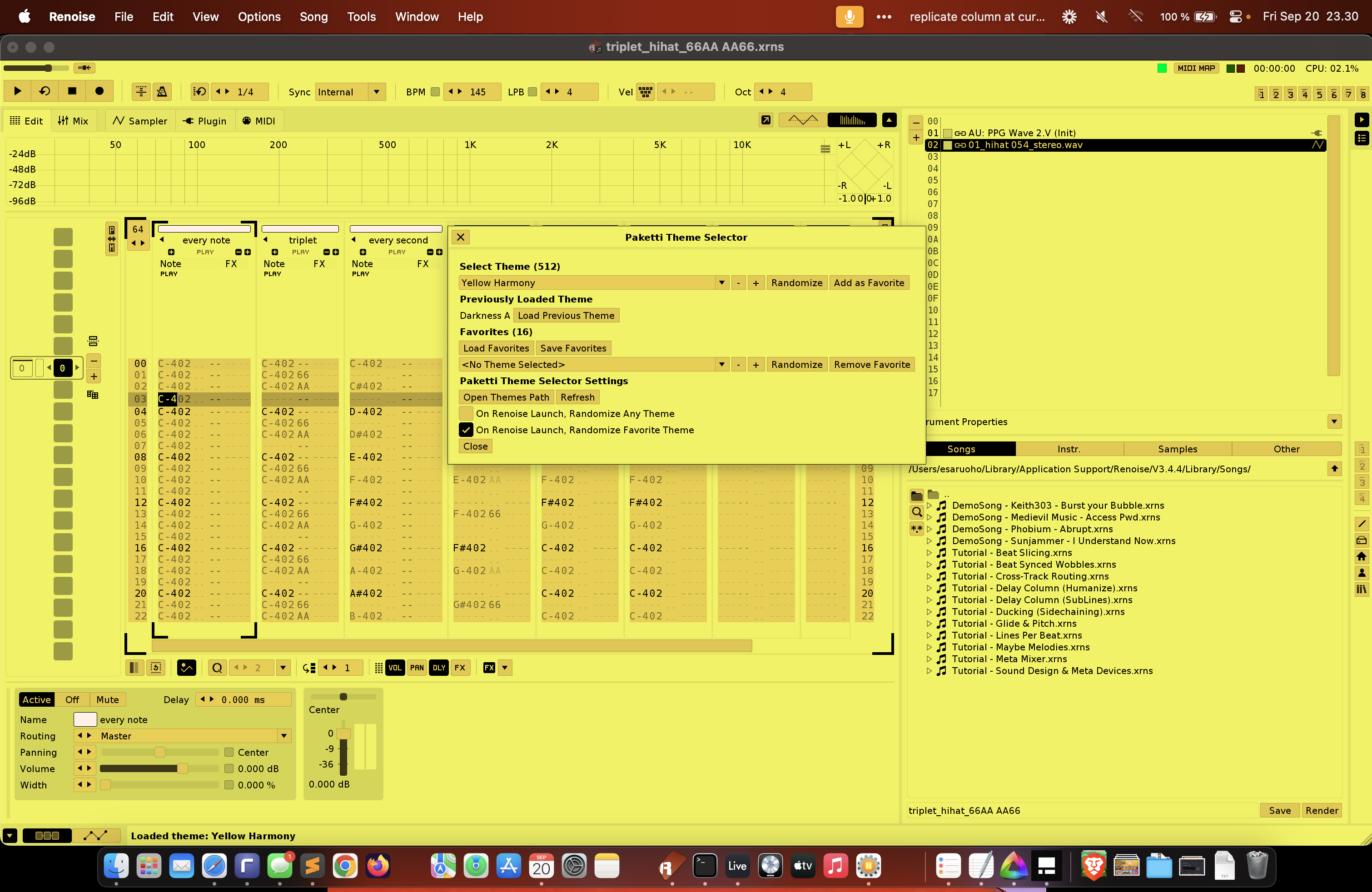Enable Randomize Any Theme on launch
This screenshot has height=892, width=1372.
pyautogui.click(x=466, y=414)
